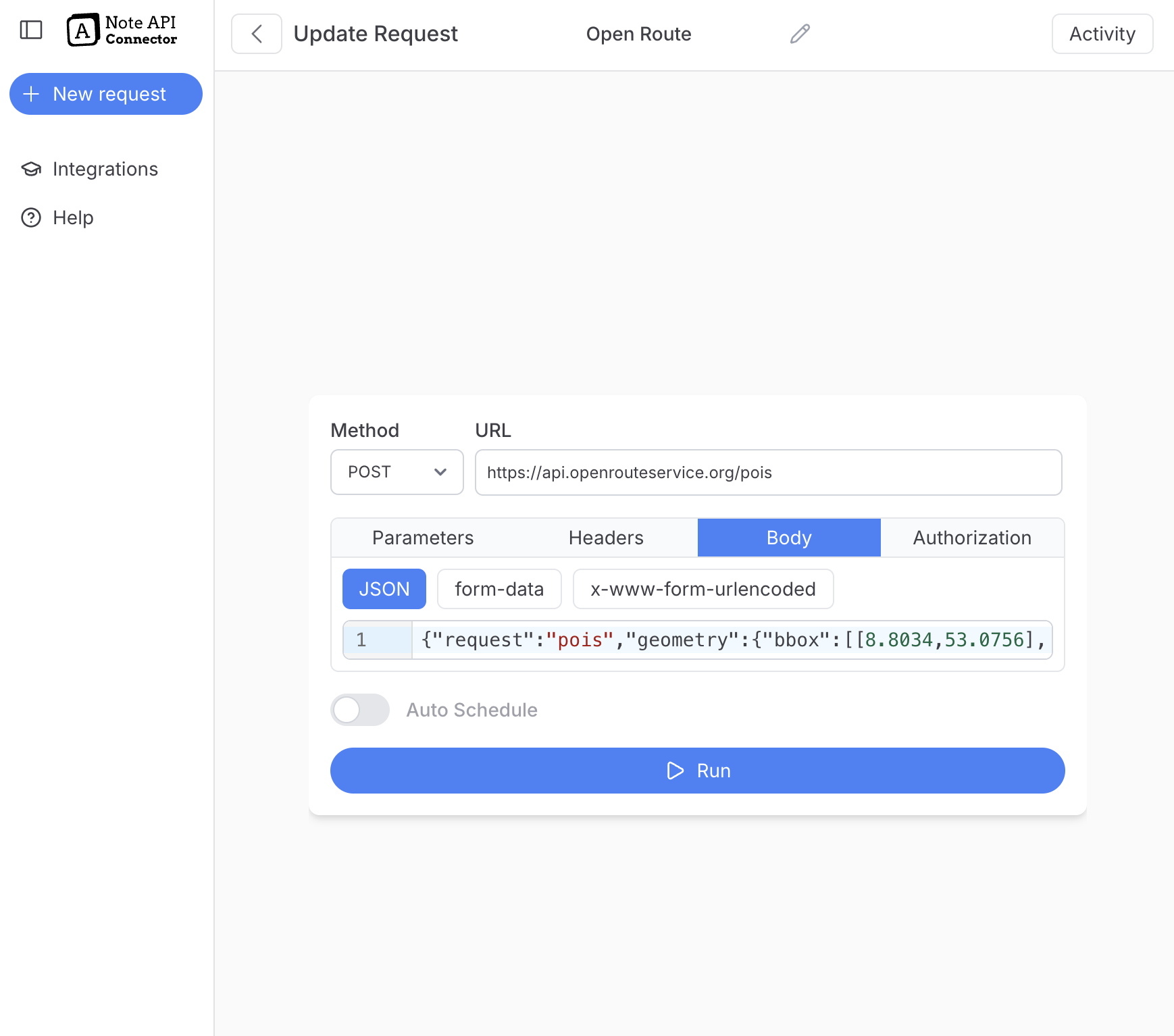The height and width of the screenshot is (1036, 1174).
Task: Open the Help page link
Action: pos(73,217)
